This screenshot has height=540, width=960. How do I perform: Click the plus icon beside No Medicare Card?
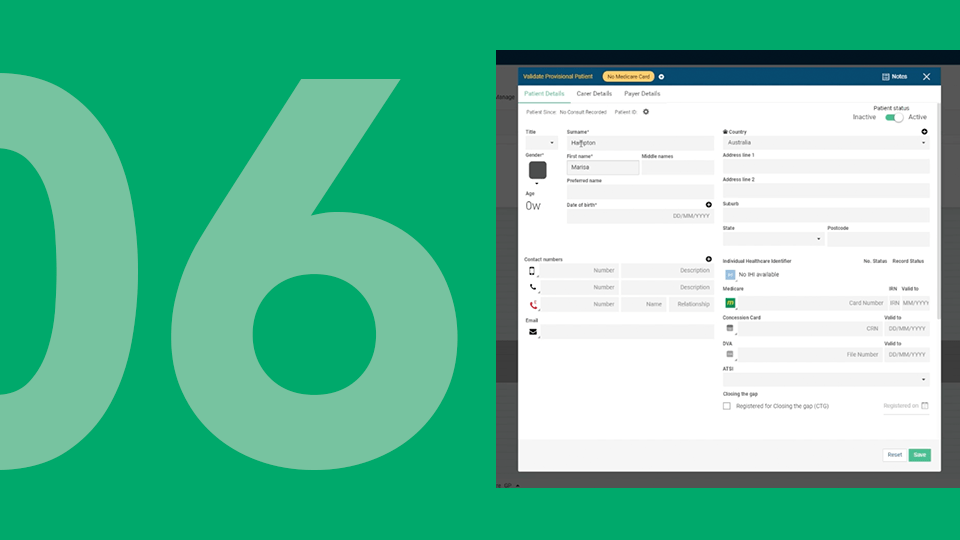tap(661, 77)
